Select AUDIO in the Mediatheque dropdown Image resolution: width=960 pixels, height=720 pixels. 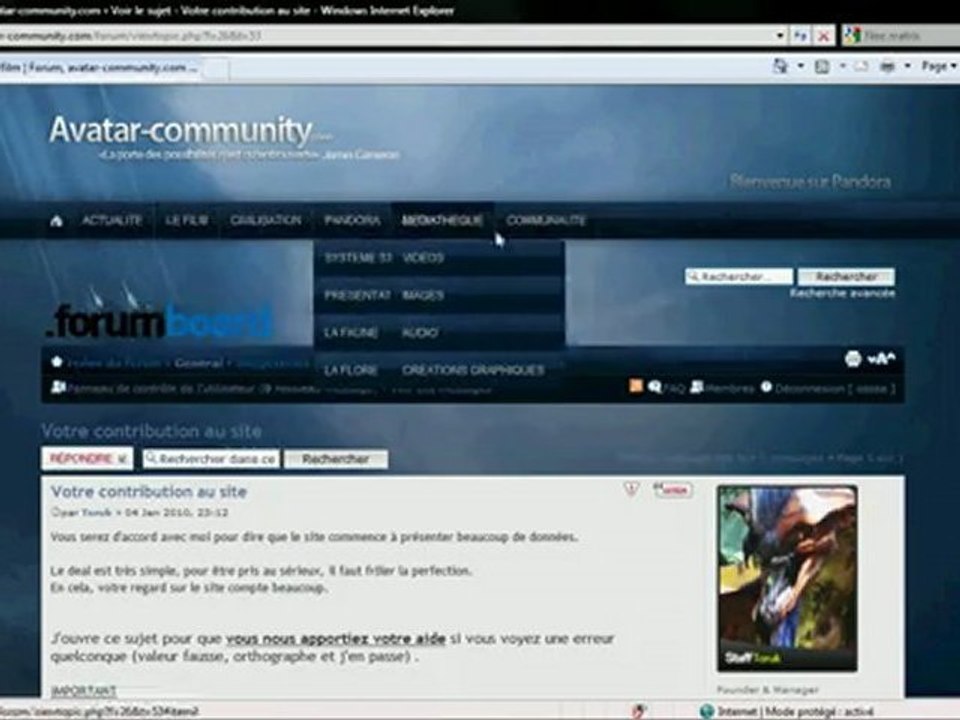point(420,332)
